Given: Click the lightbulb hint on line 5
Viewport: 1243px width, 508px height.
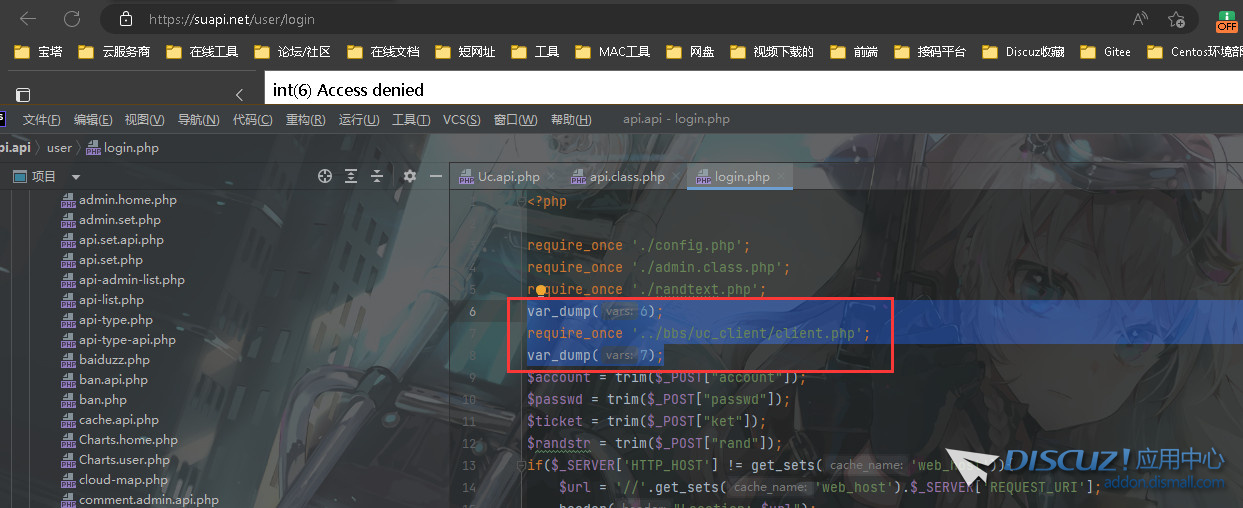Looking at the screenshot, I should pos(540,290).
